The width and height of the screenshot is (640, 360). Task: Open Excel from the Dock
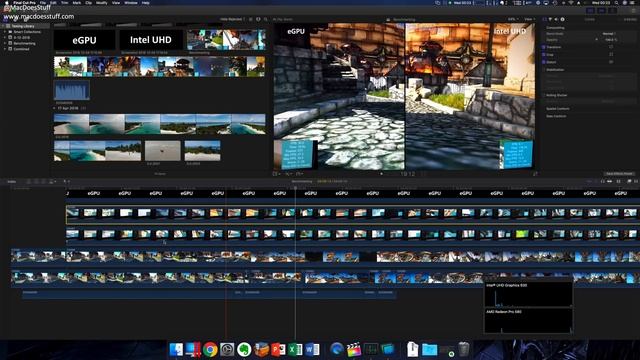[295, 350]
